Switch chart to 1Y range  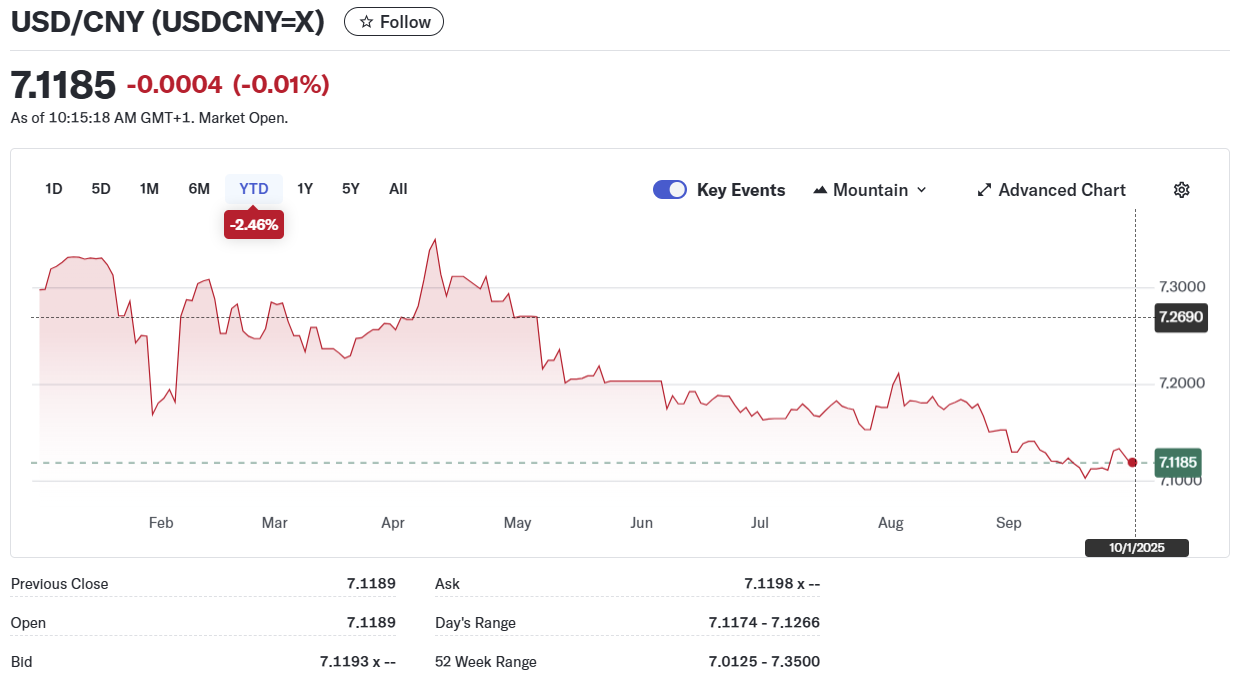[x=305, y=189]
